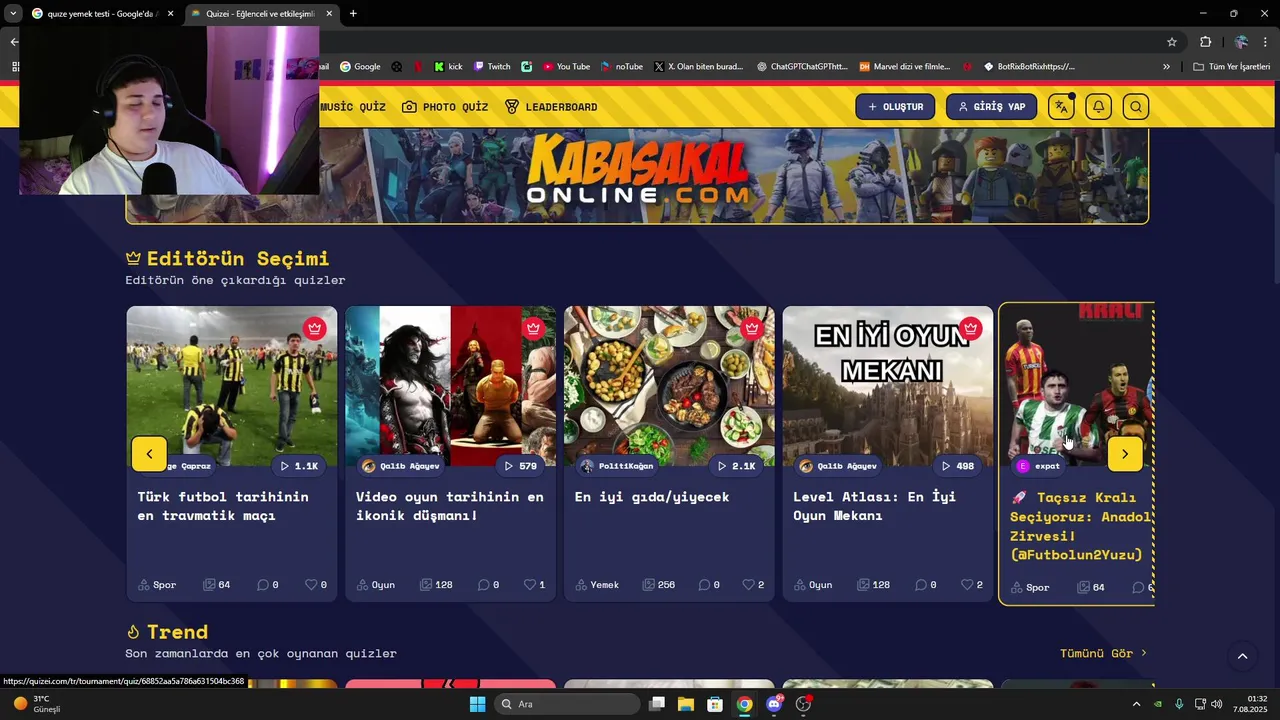The height and width of the screenshot is (720, 1280).
Task: Open author PolitiKağan profile
Action: click(617, 466)
